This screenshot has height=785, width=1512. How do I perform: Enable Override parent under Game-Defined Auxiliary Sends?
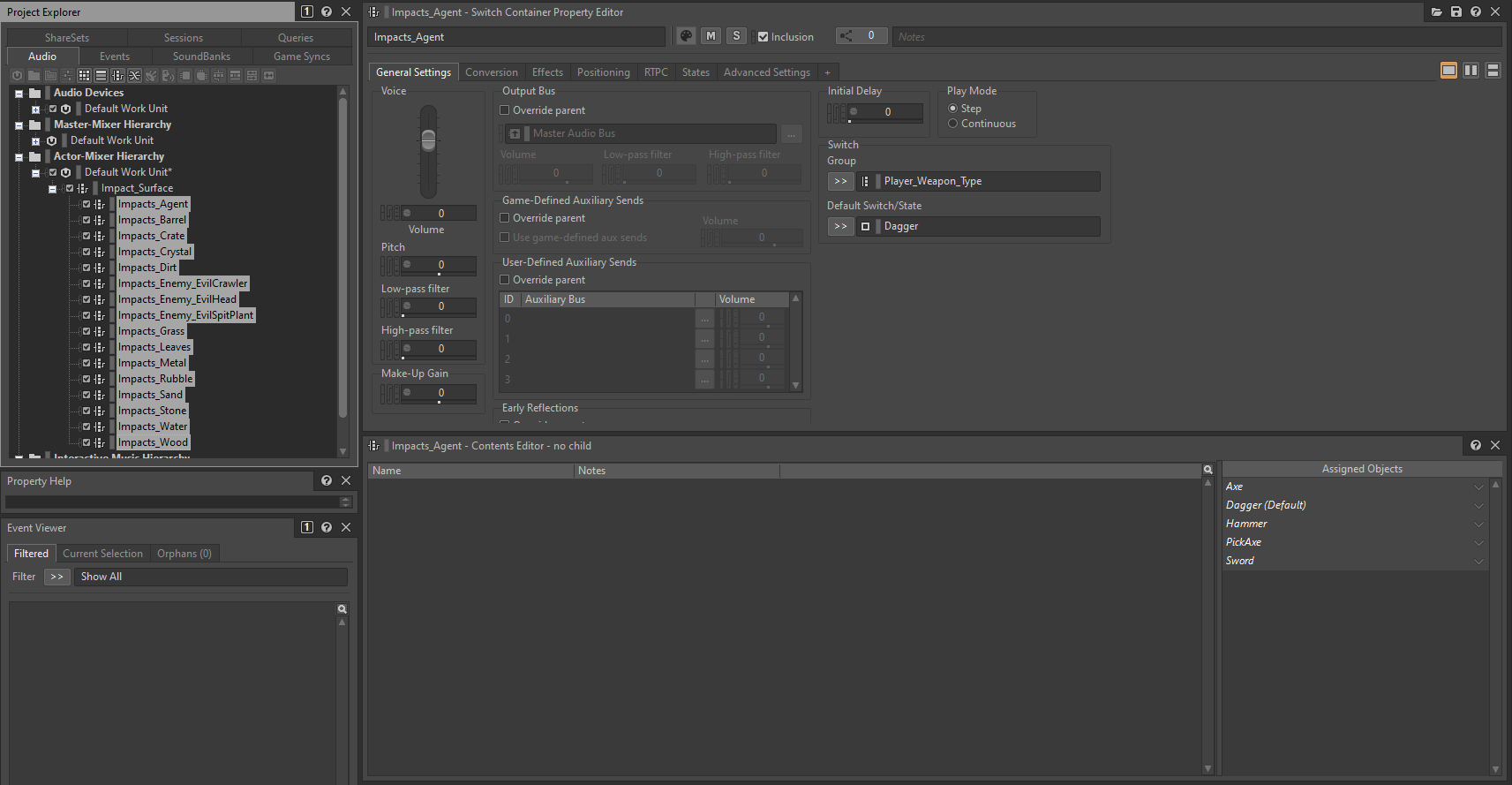[x=505, y=218]
